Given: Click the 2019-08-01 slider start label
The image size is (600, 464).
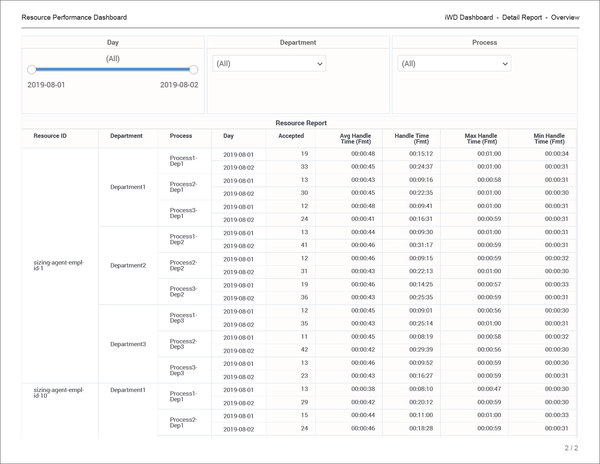Looking at the screenshot, I should (x=46, y=85).
